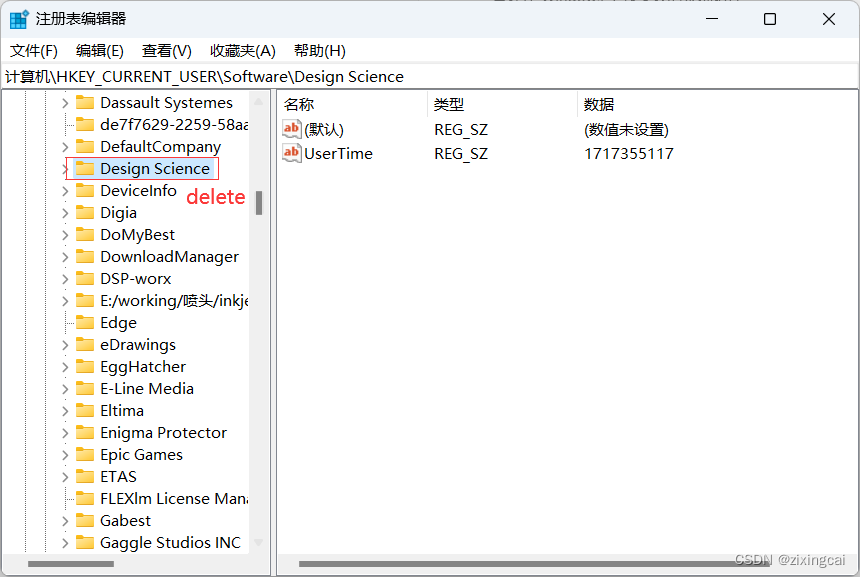Click the UserTime string value icon
The width and height of the screenshot is (860, 577).
(x=292, y=153)
